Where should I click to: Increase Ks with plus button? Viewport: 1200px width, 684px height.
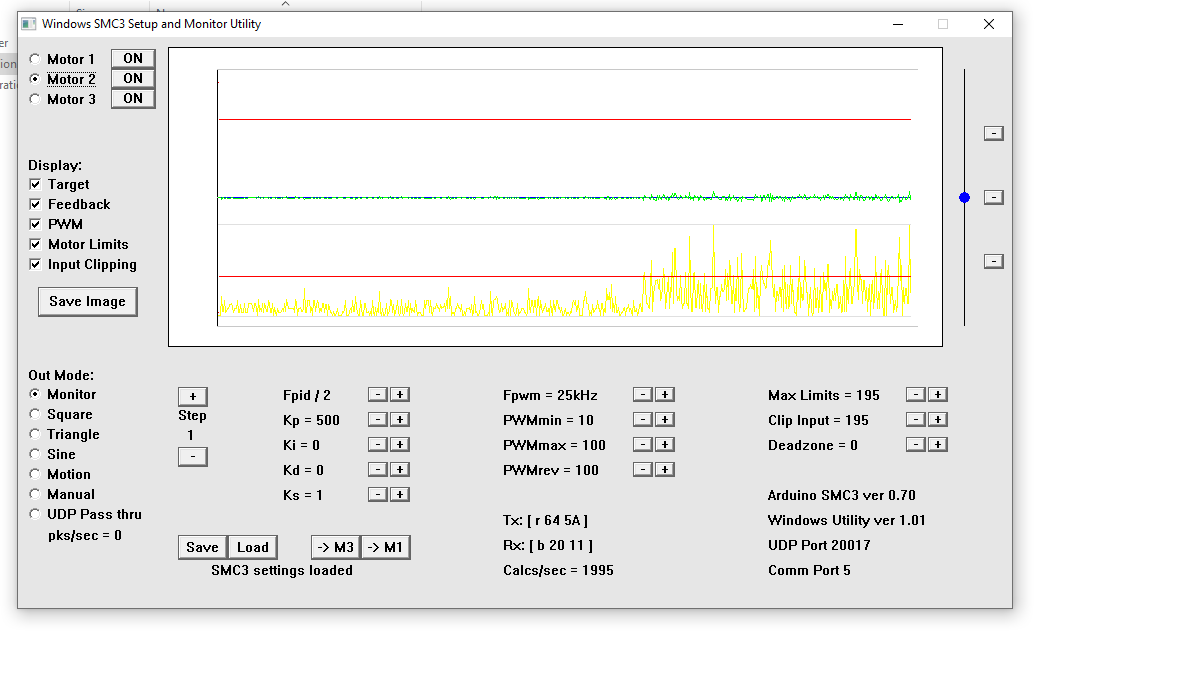399,494
